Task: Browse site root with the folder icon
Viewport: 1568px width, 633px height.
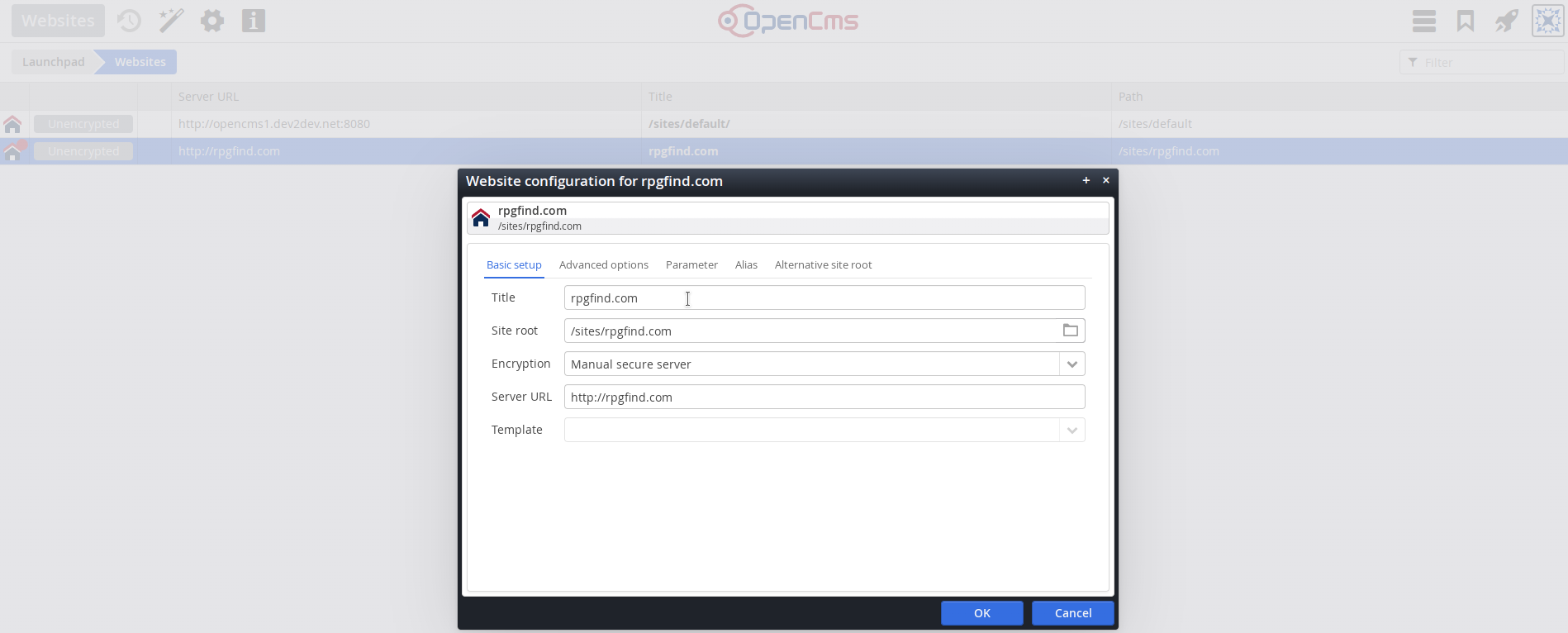Action: pyautogui.click(x=1070, y=331)
